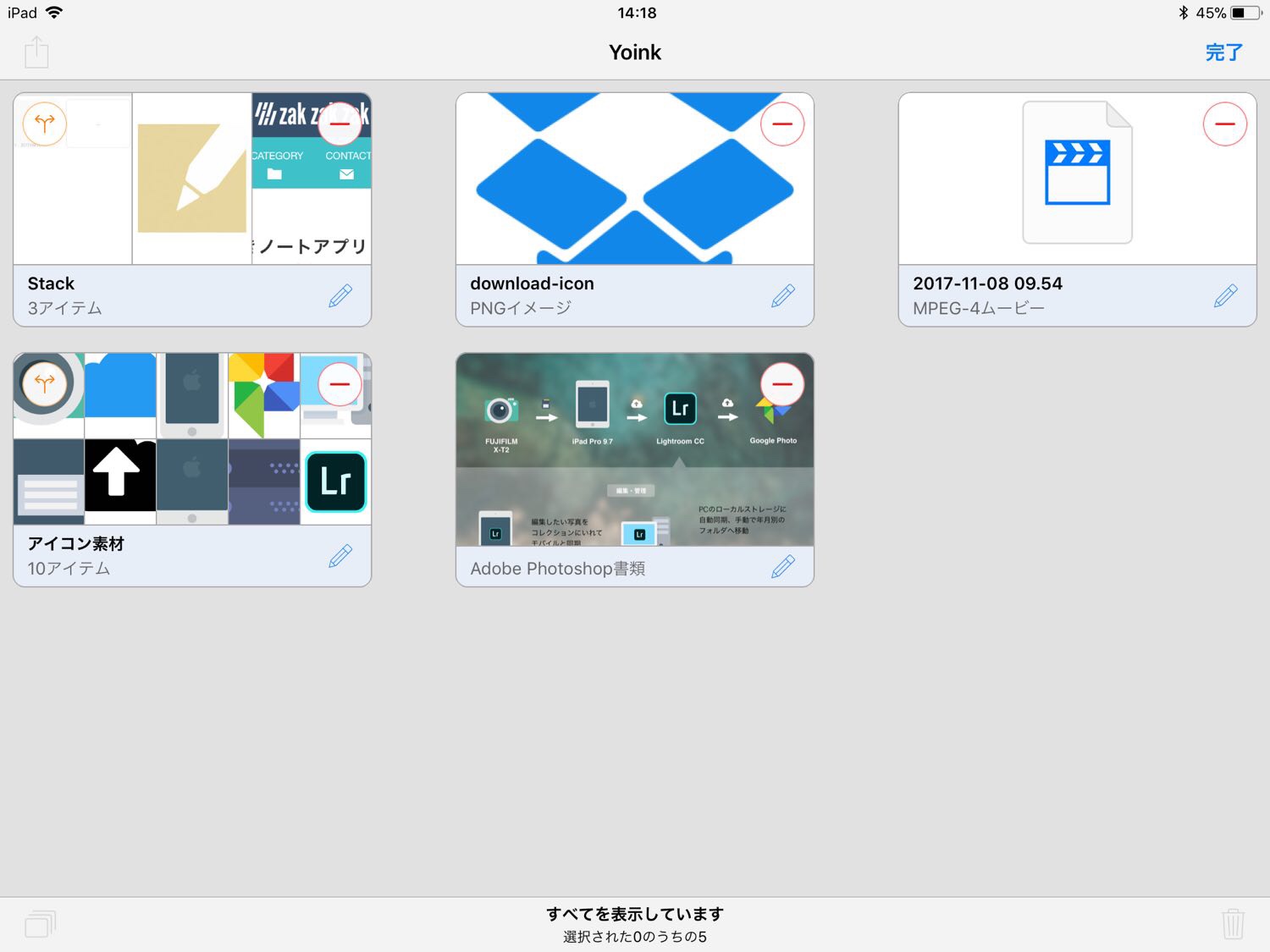Split the Stack item with the orange icon

44,124
